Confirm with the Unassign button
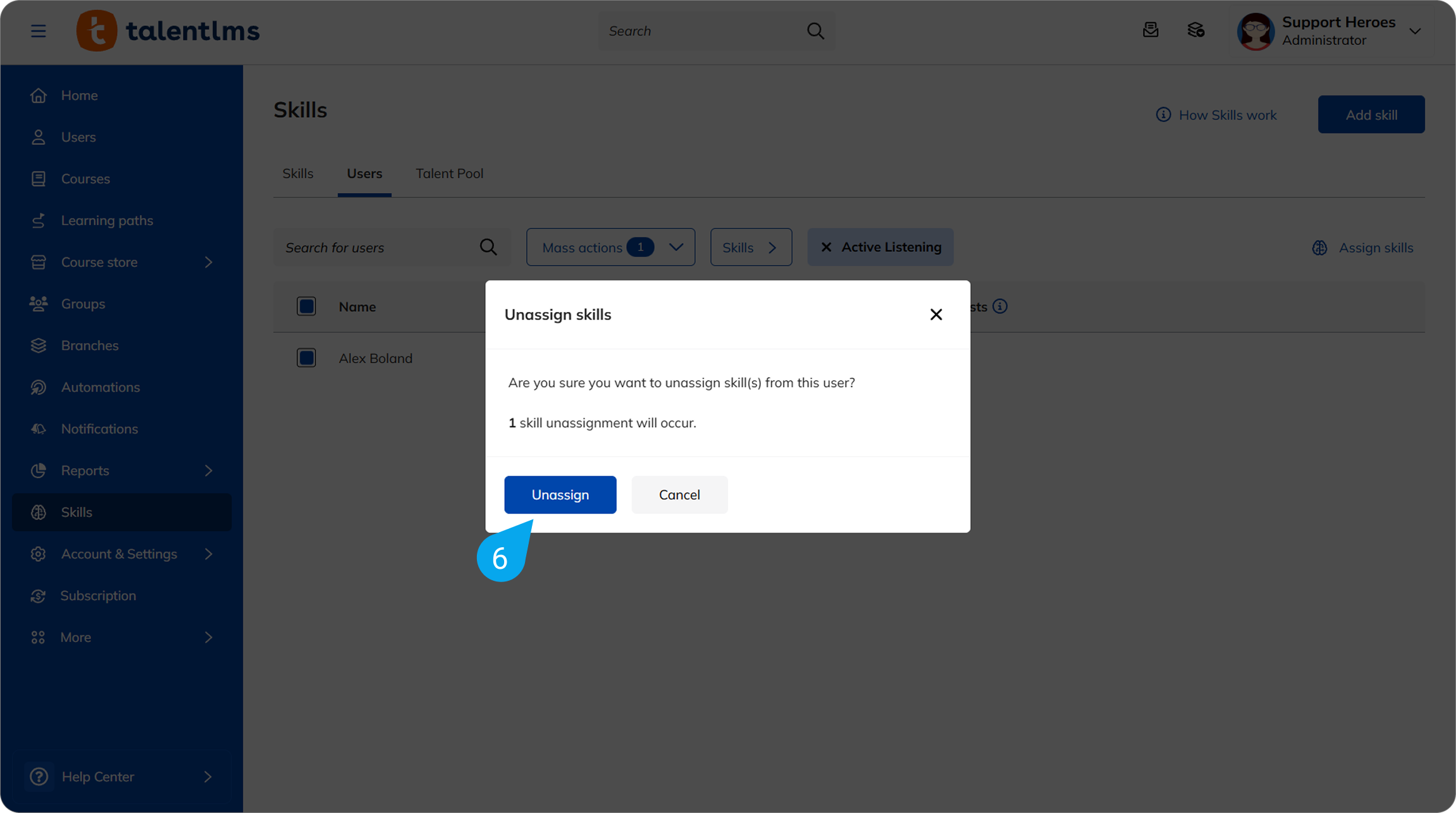 coord(560,495)
